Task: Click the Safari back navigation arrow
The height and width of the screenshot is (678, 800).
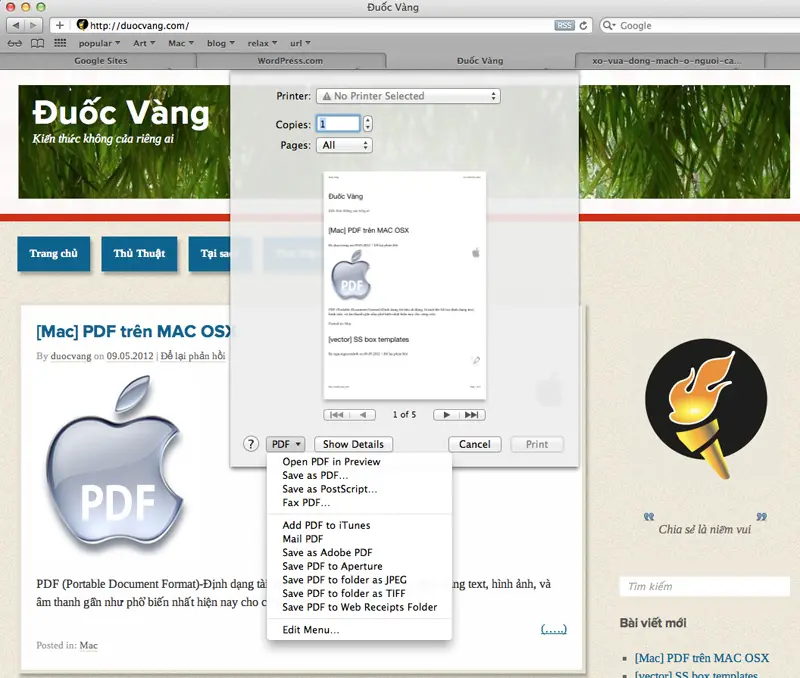Action: [x=16, y=24]
